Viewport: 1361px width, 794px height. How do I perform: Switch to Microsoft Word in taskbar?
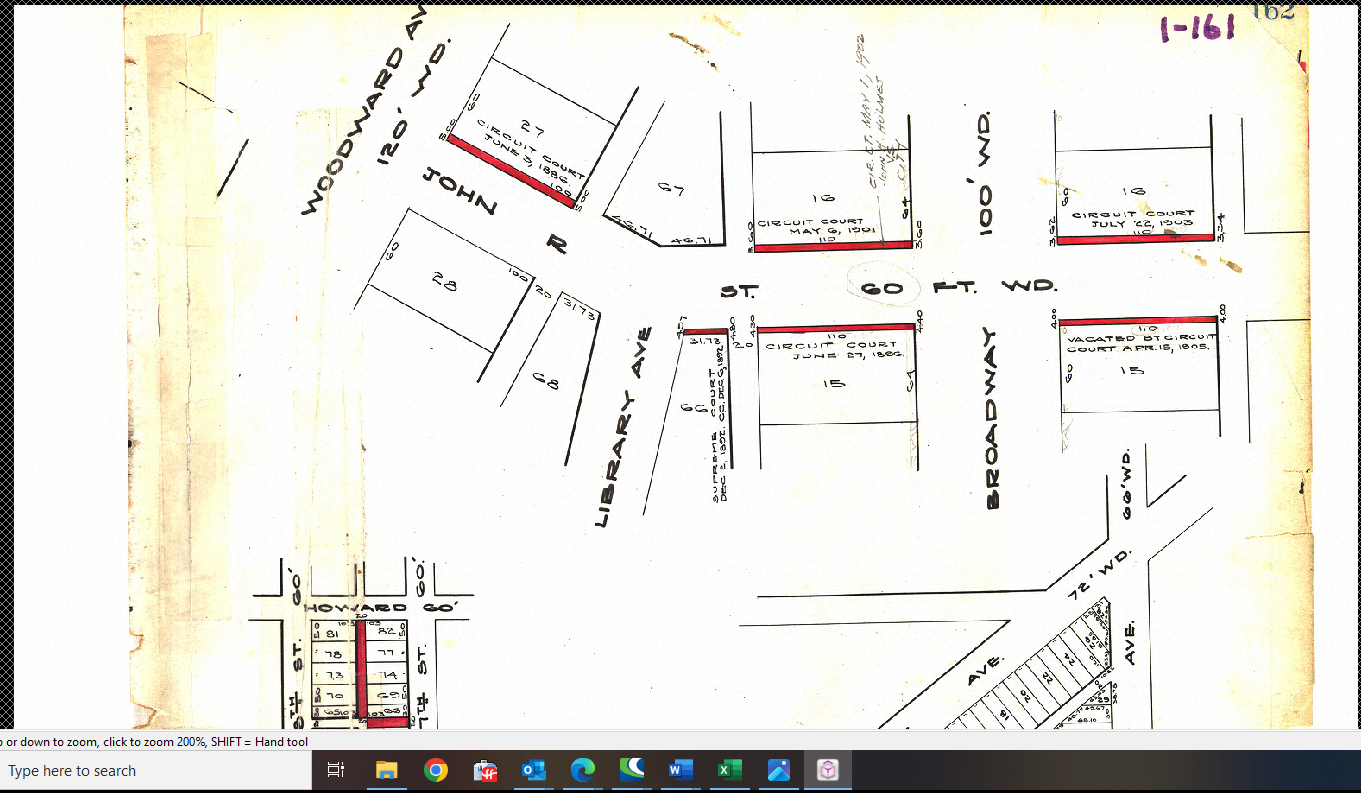pyautogui.click(x=680, y=770)
